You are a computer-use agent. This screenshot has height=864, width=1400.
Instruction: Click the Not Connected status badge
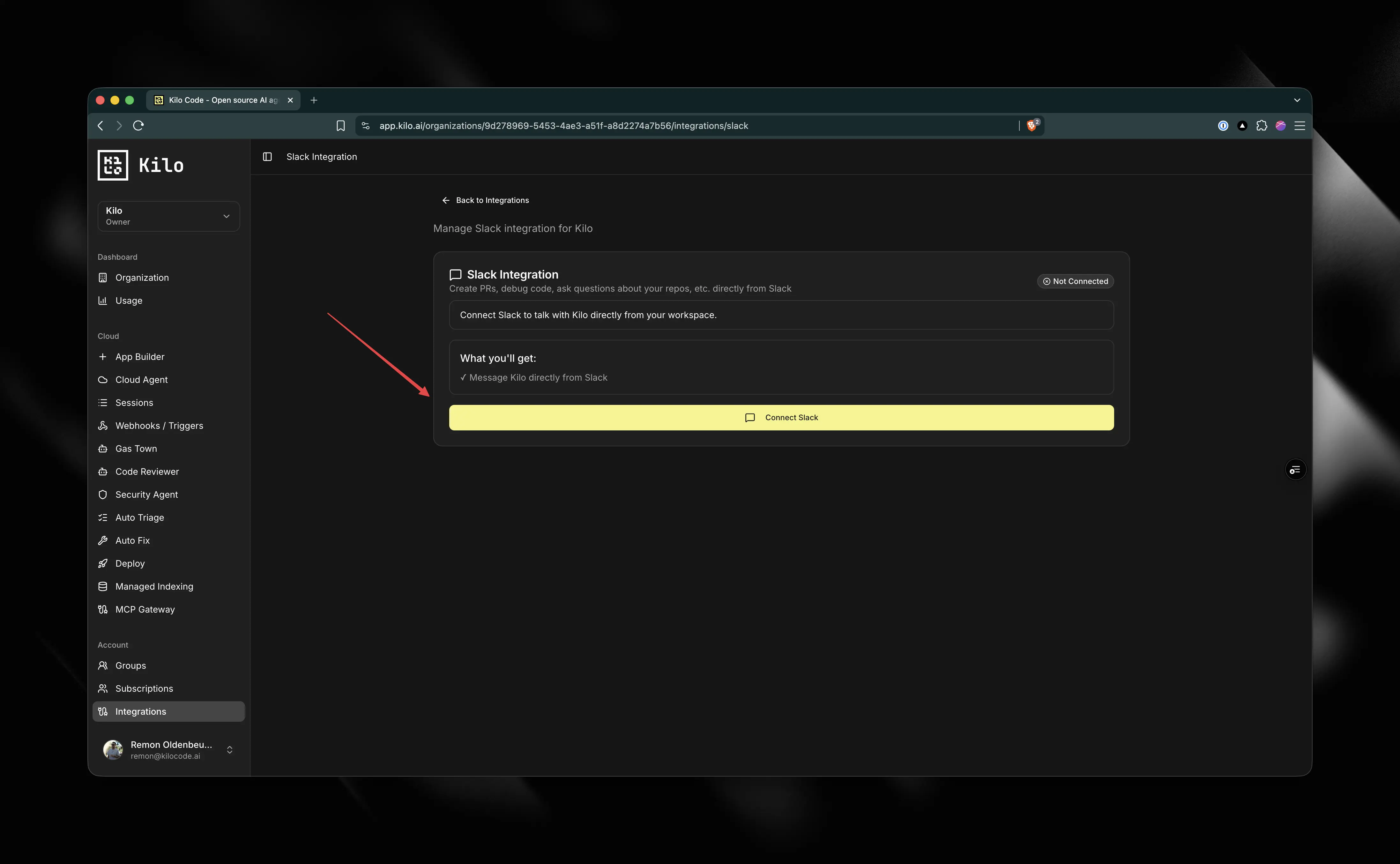[x=1075, y=281]
